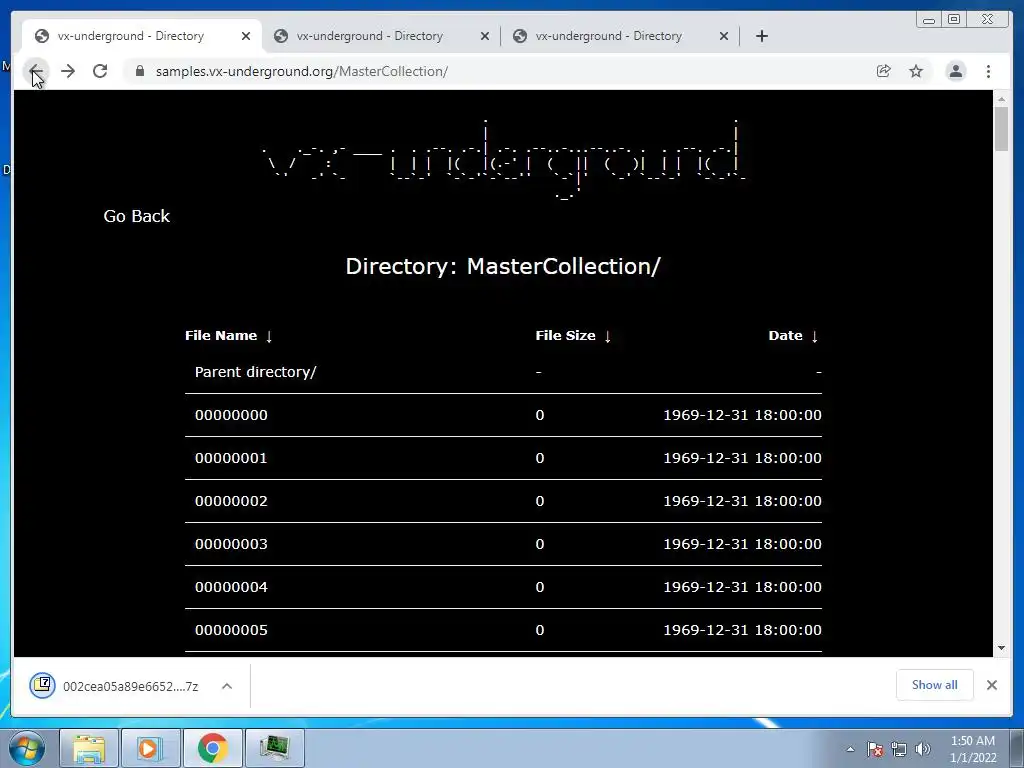Follow the Go Back link

[x=136, y=216]
